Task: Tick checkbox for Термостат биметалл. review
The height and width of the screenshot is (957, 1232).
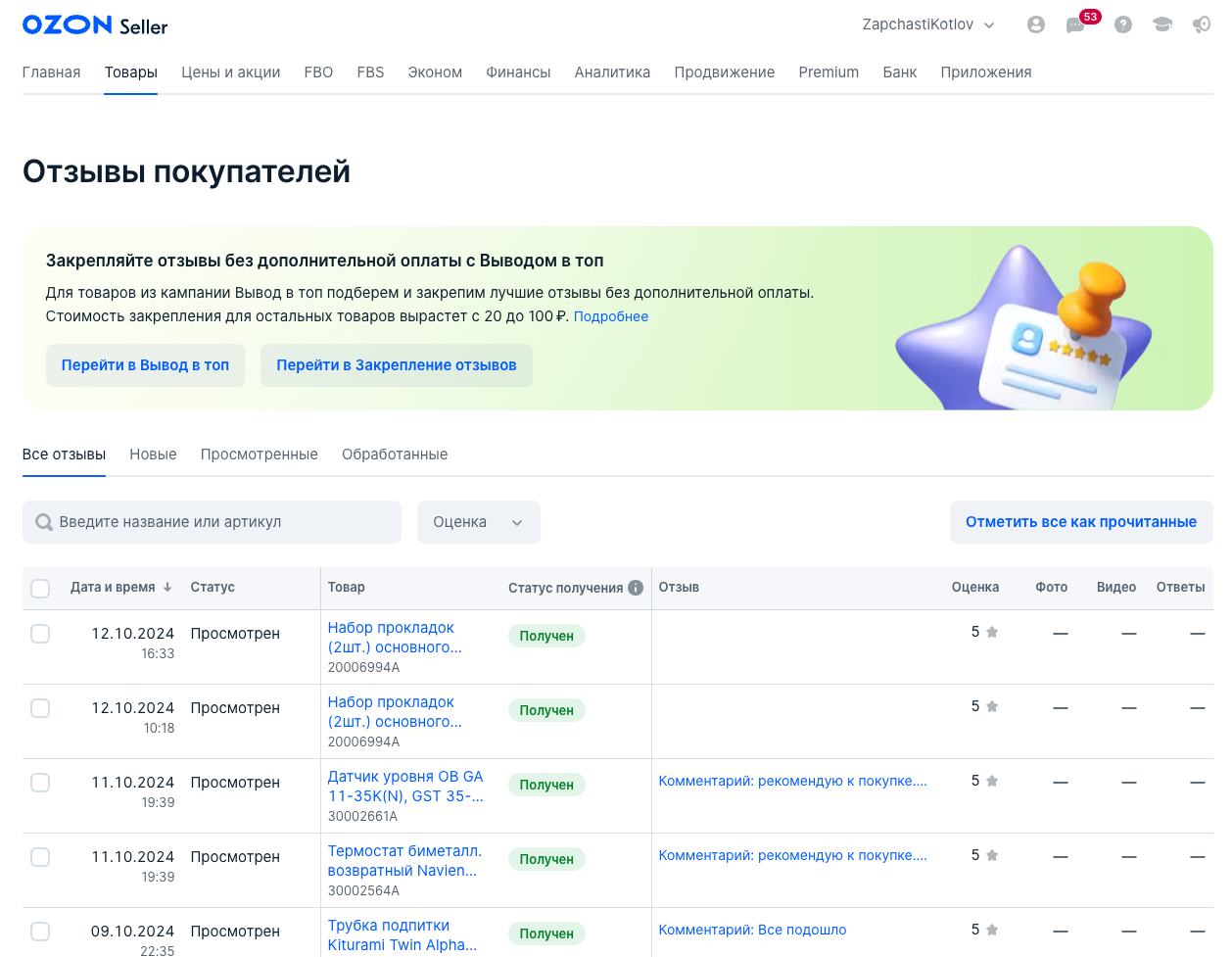Action: (40, 857)
